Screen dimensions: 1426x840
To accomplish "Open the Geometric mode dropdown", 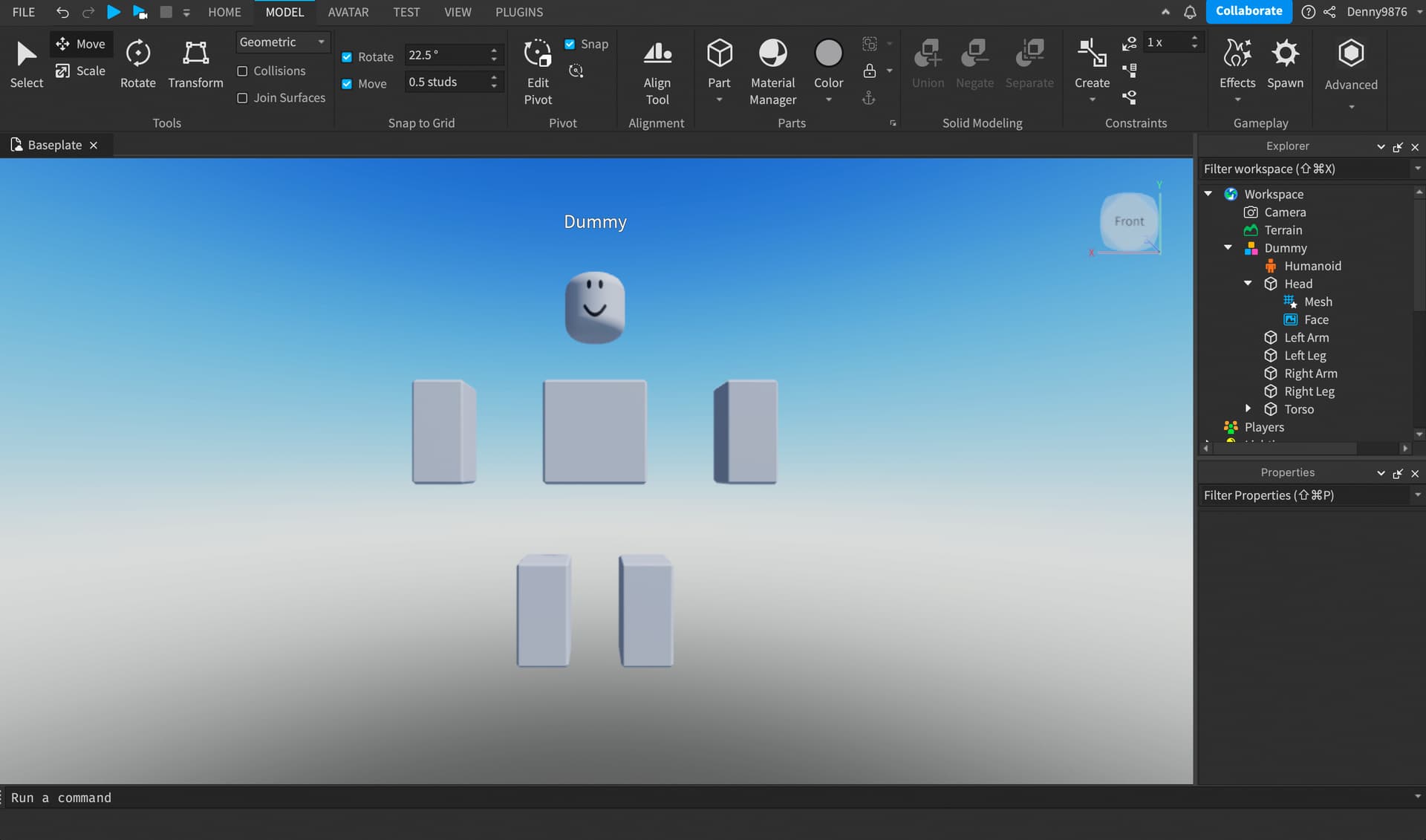I will 283,42.
